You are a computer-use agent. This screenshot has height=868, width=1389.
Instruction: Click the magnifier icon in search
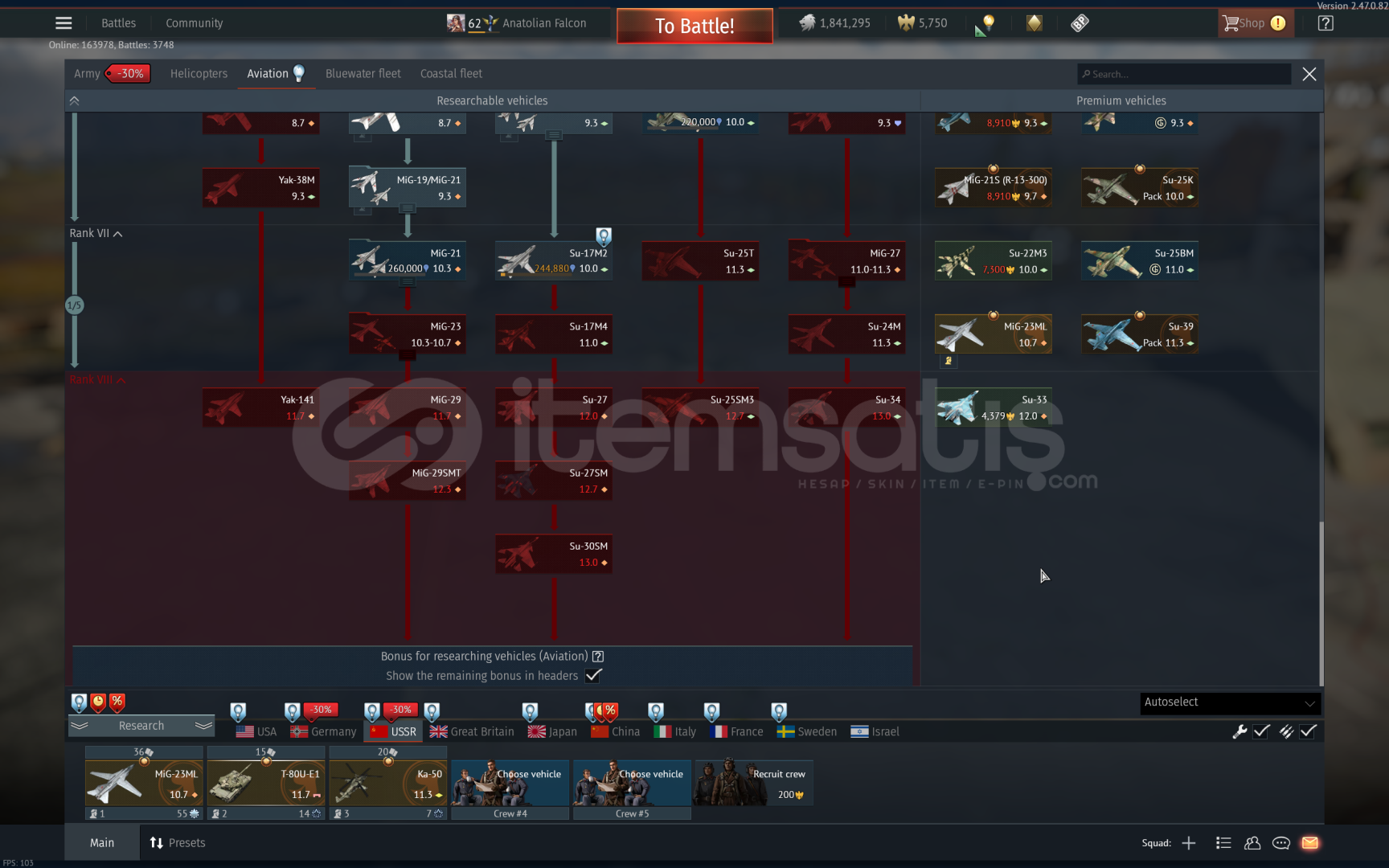click(1086, 74)
